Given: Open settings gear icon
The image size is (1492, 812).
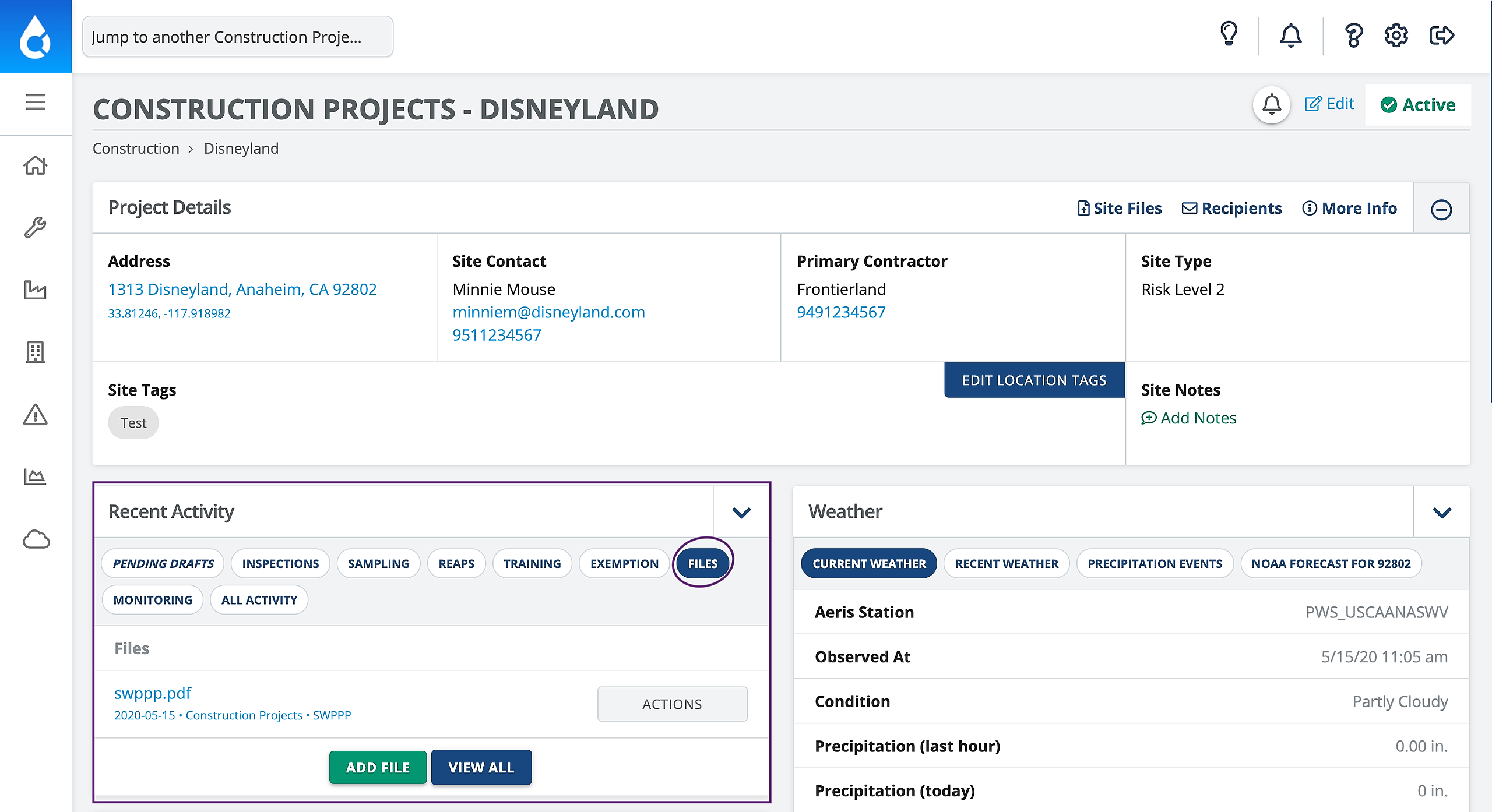Looking at the screenshot, I should 1396,36.
